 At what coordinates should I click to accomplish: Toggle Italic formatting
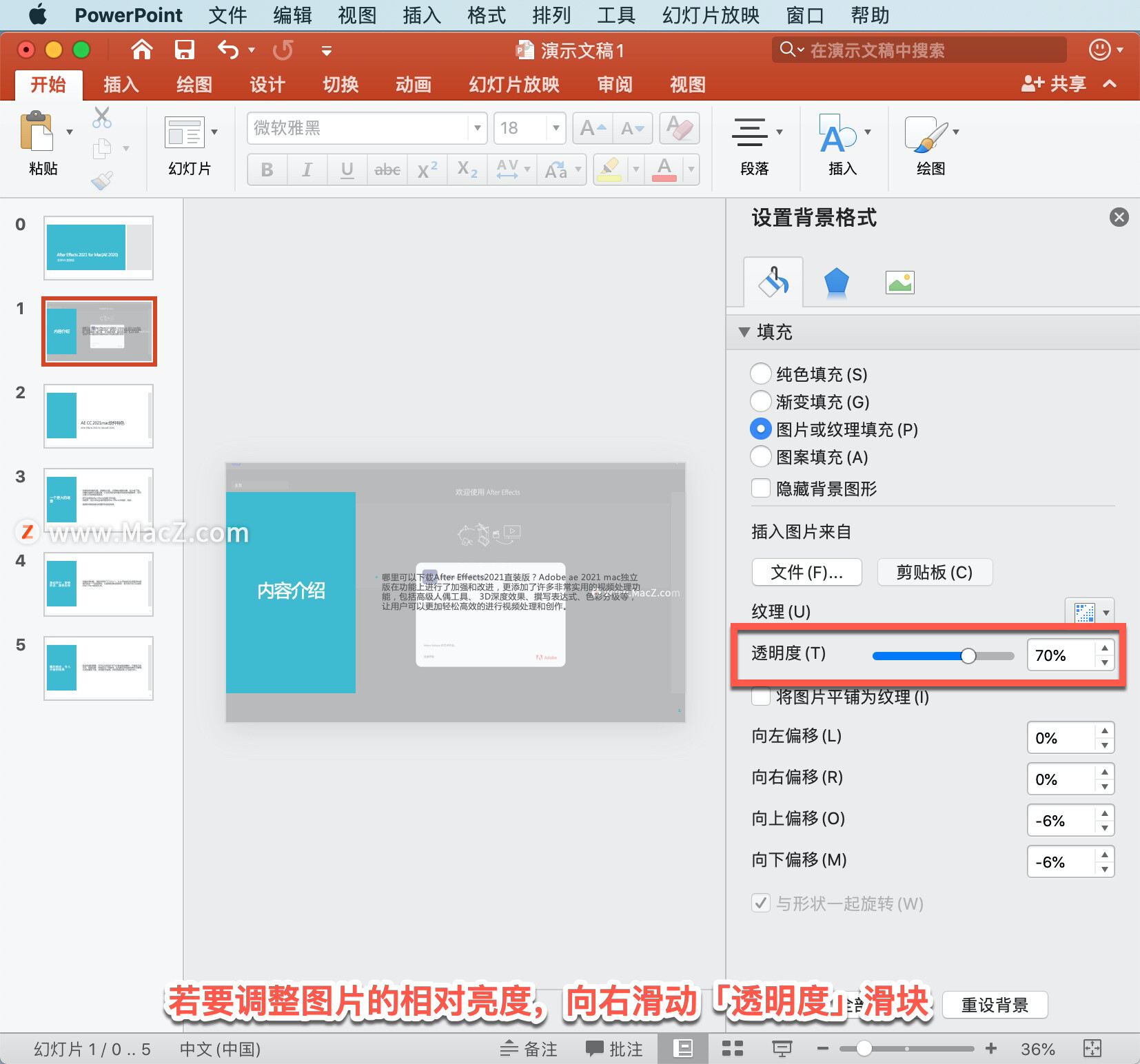coord(307,170)
